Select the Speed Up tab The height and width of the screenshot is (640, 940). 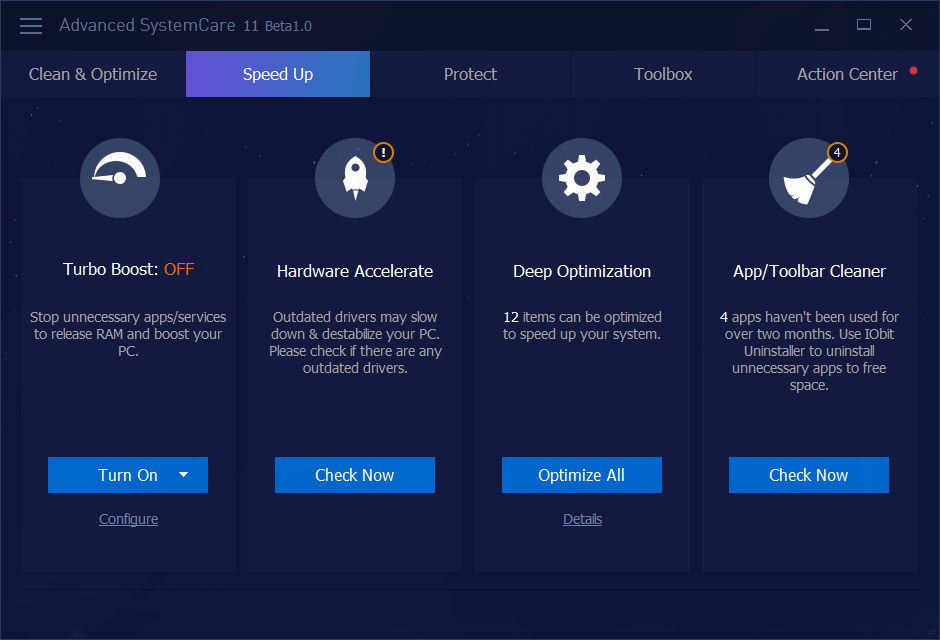tap(278, 74)
